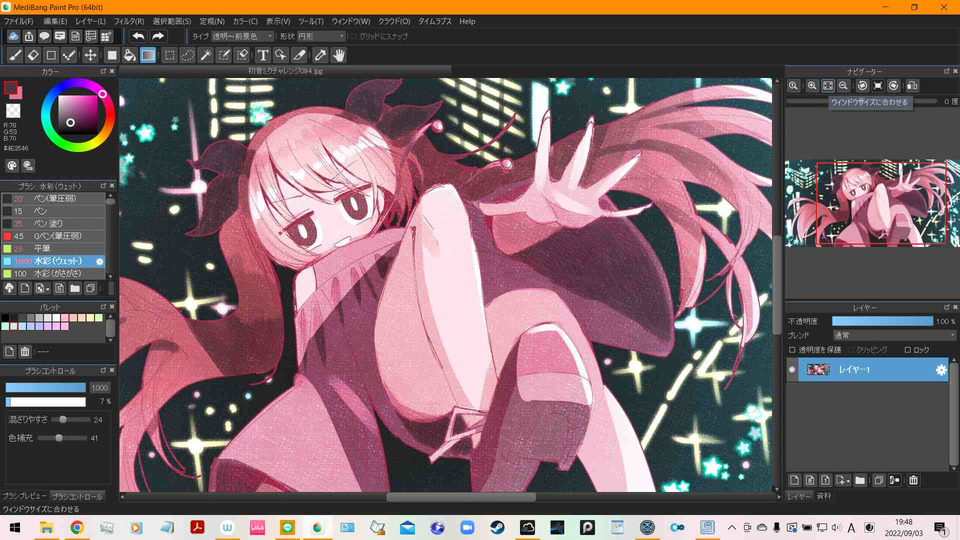This screenshot has height=540, width=960.
Task: Select the ペン 塗り brush
Action: click(53, 224)
